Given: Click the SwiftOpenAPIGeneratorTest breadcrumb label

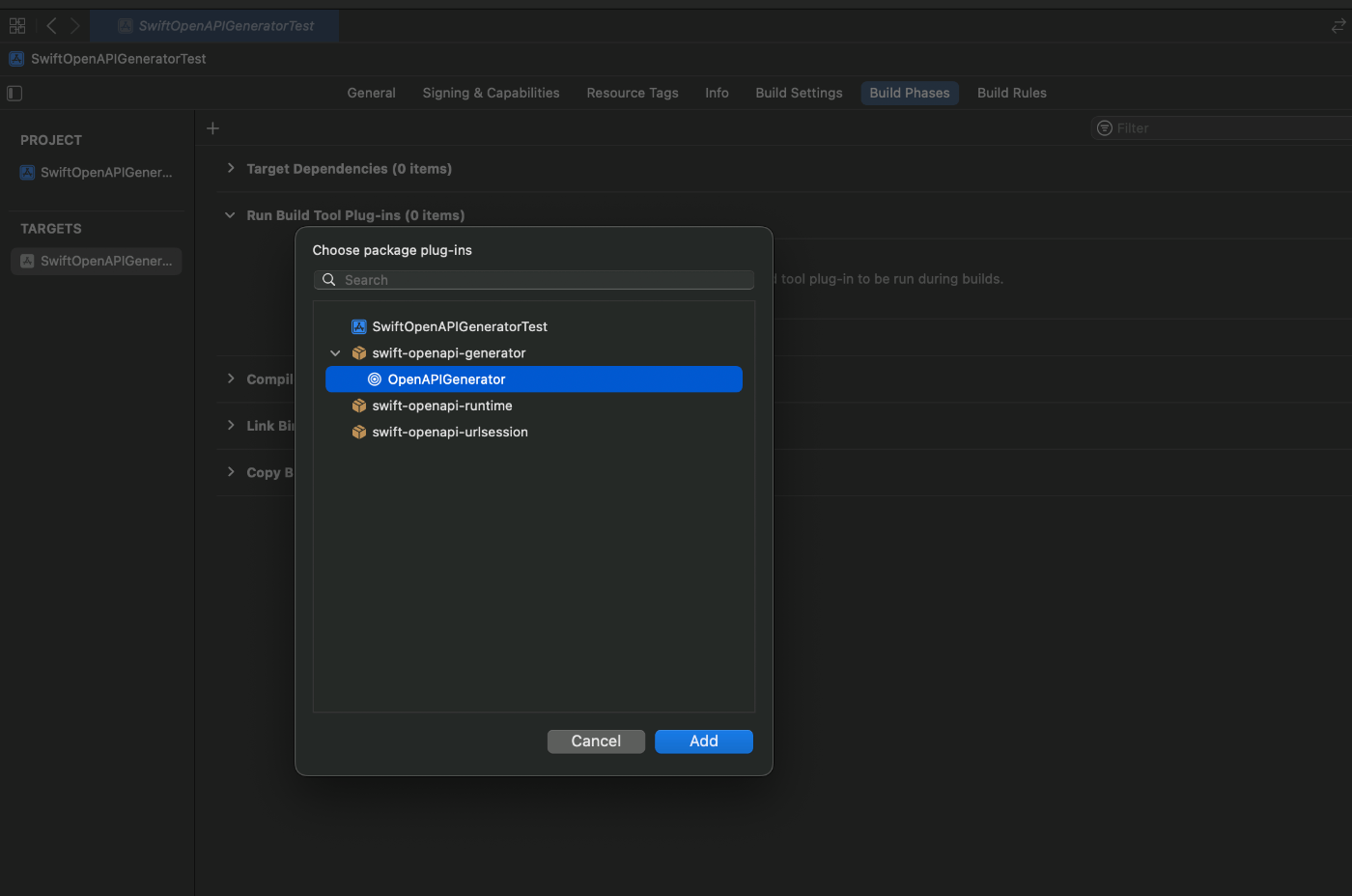Looking at the screenshot, I should [x=119, y=59].
